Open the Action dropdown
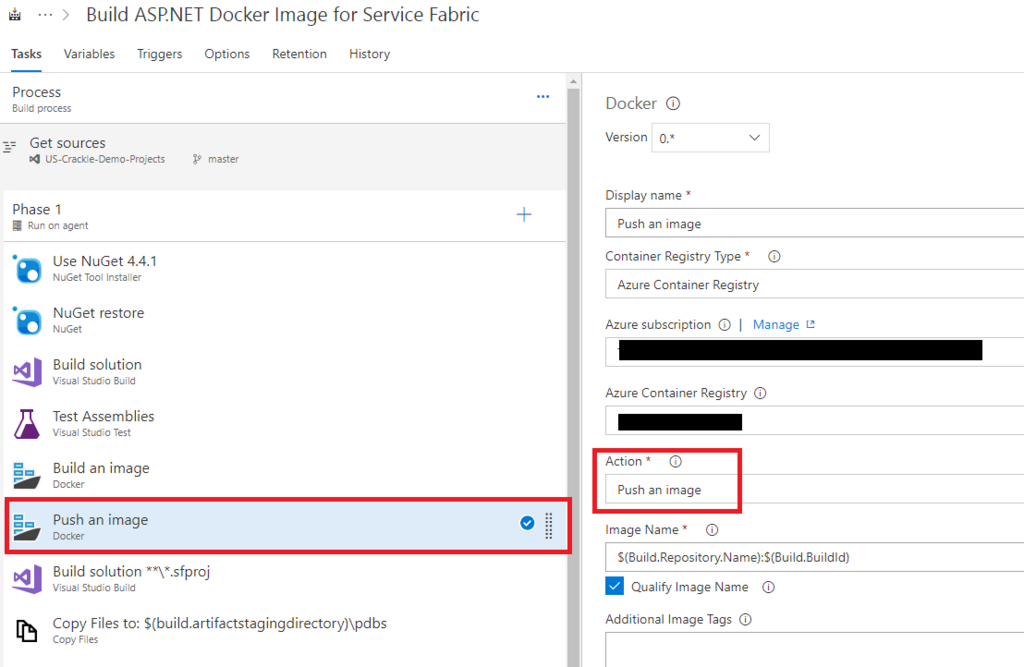This screenshot has height=667, width=1024. (x=814, y=489)
